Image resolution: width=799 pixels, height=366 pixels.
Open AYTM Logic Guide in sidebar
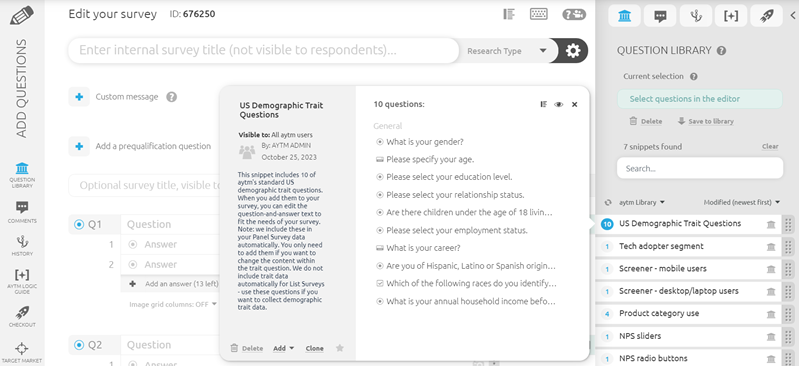tap(22, 280)
